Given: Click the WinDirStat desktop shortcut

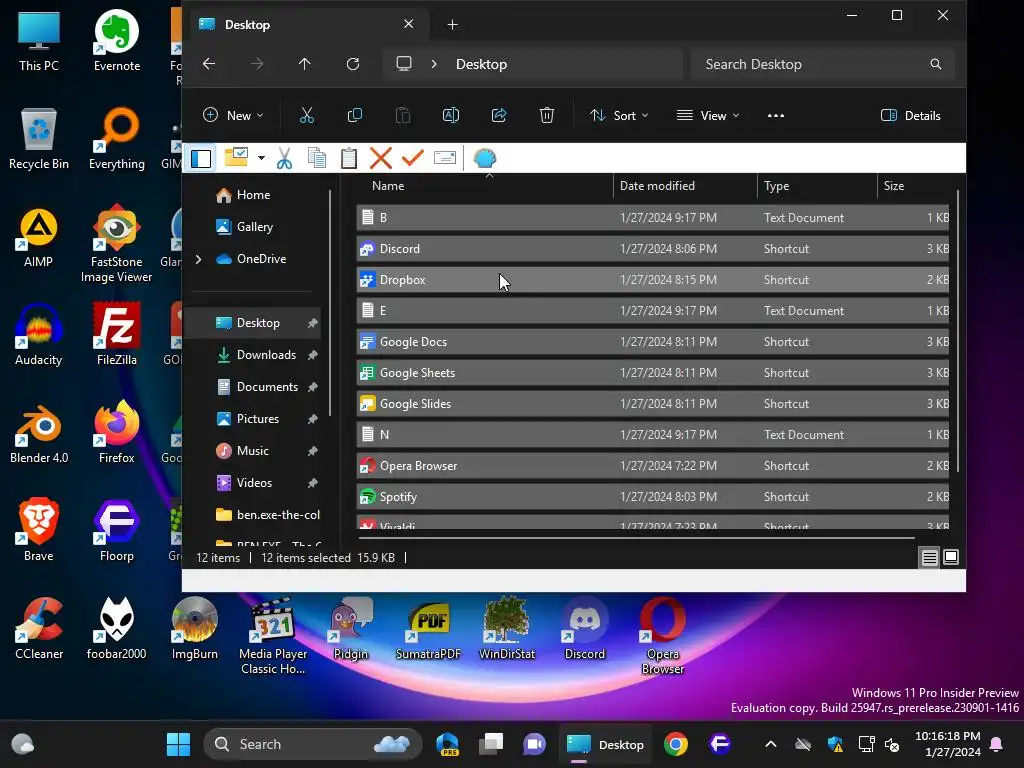Looking at the screenshot, I should [x=507, y=629].
